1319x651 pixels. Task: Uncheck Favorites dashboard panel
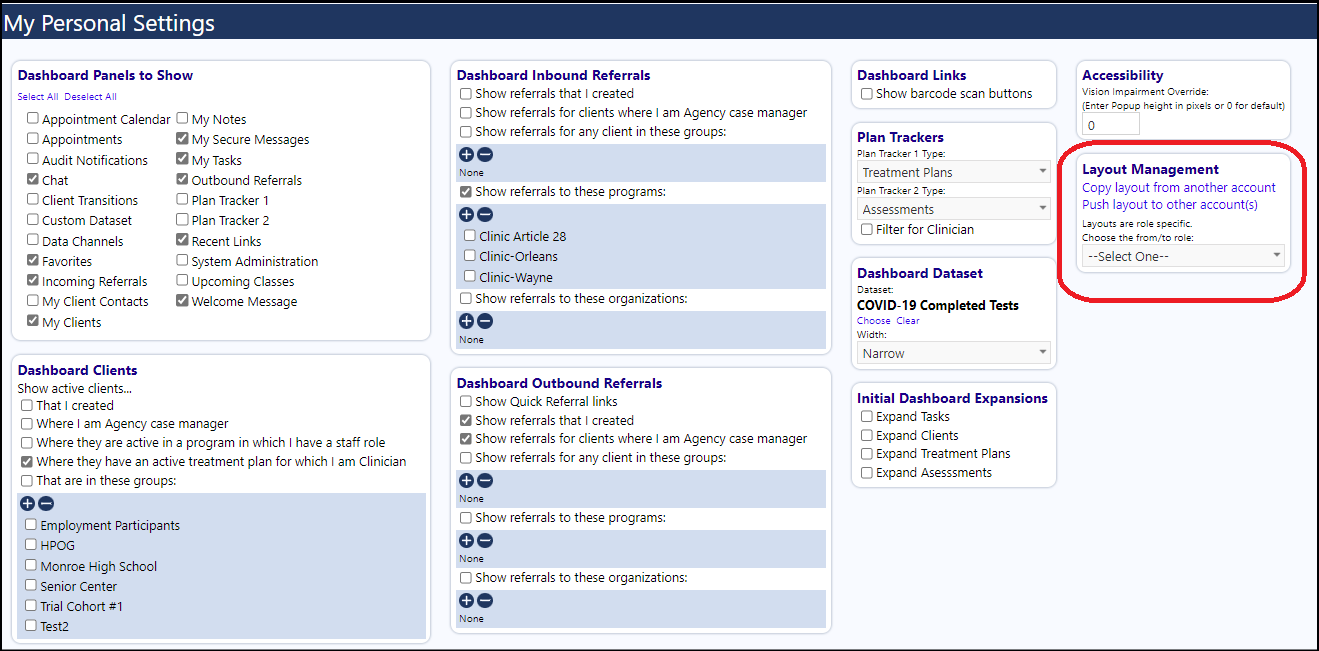click(x=33, y=261)
